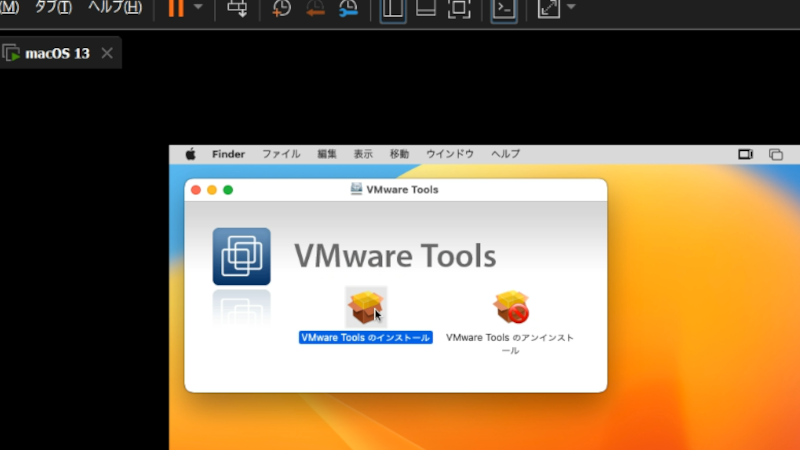Screen dimensions: 800x450
Task: Click the window stack menu bar icon
Action: [776, 154]
